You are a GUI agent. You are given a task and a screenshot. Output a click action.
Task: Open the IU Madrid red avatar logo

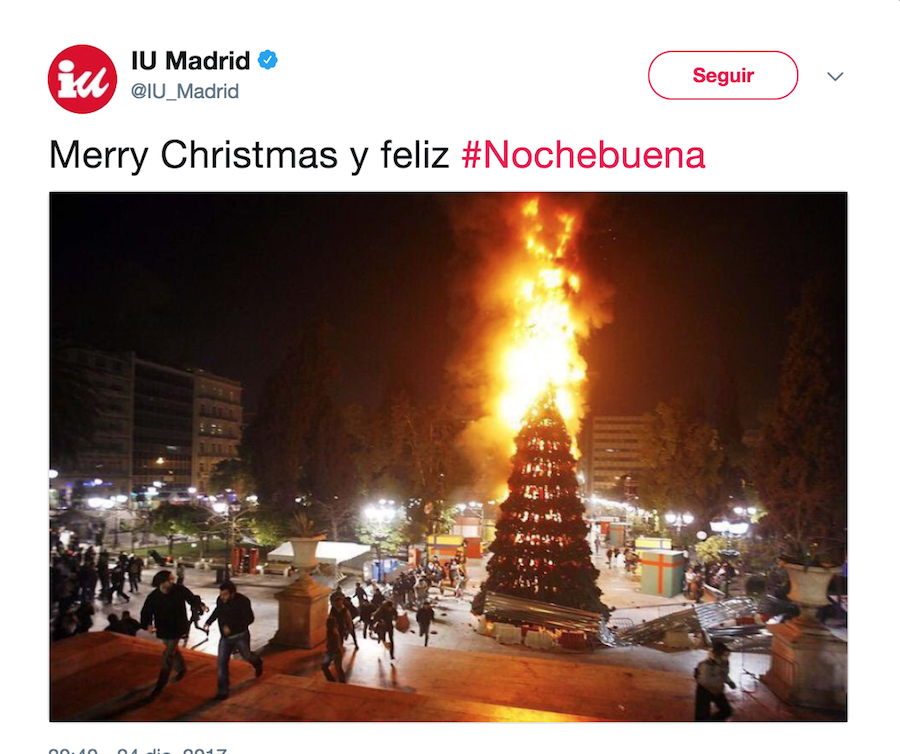[82, 79]
